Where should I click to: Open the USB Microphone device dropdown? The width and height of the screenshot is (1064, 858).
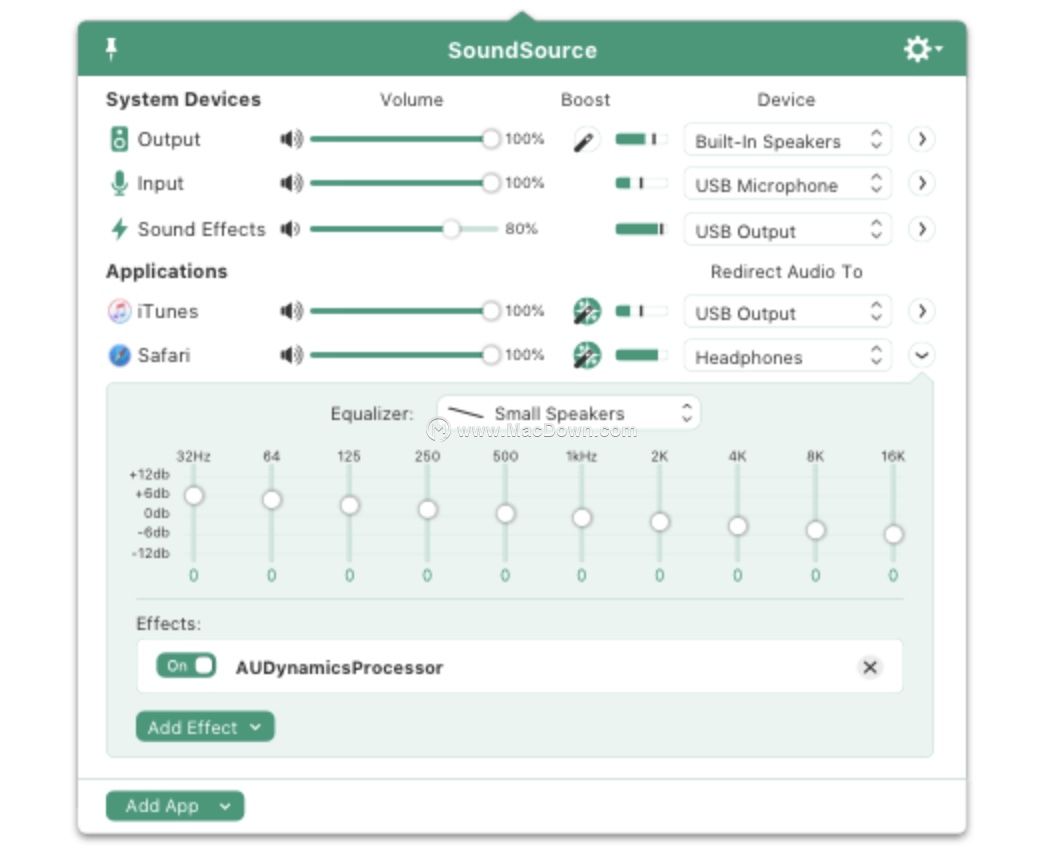(x=787, y=185)
